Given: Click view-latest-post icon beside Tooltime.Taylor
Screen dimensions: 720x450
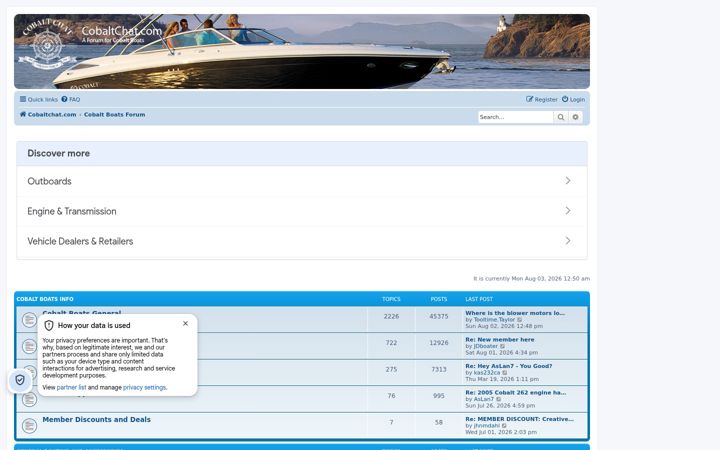Looking at the screenshot, I should (x=520, y=320).
